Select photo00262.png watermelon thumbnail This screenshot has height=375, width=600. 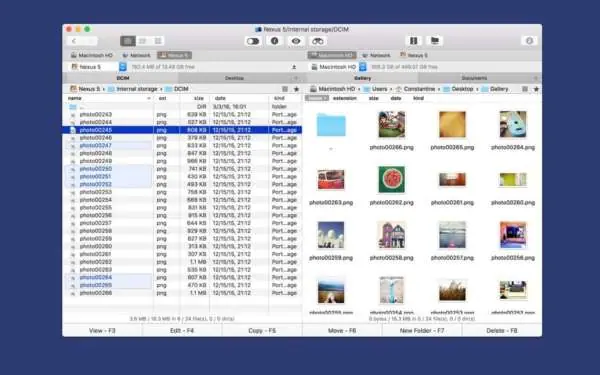(x=391, y=179)
